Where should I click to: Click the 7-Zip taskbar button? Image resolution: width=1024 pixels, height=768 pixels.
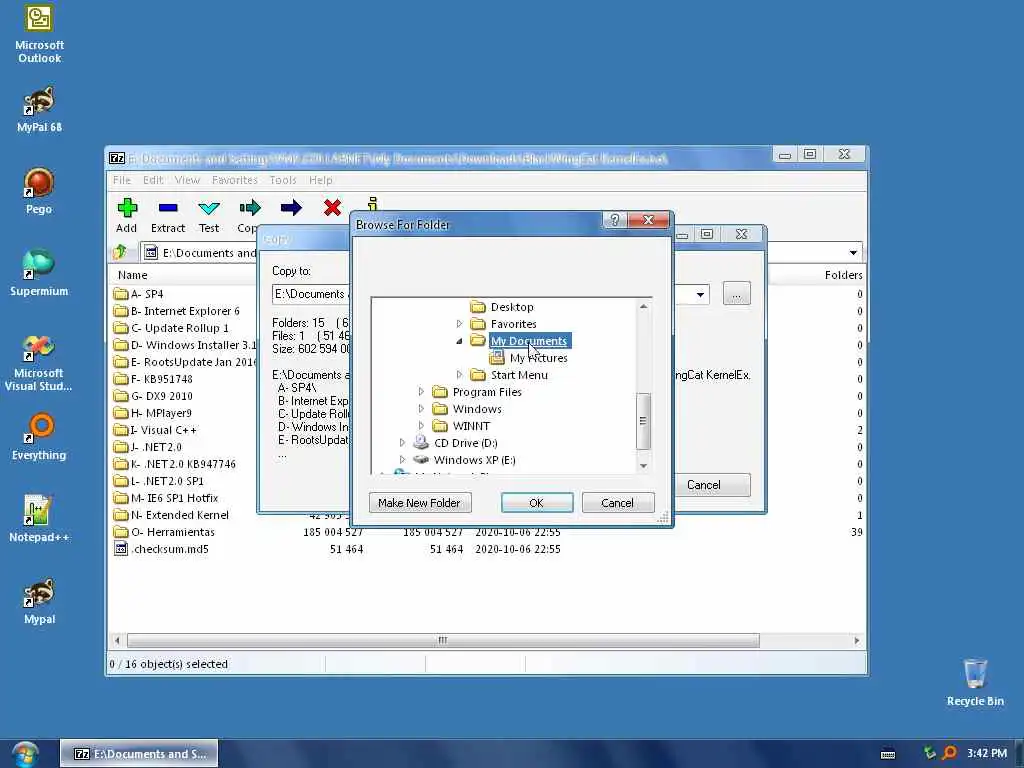point(139,754)
